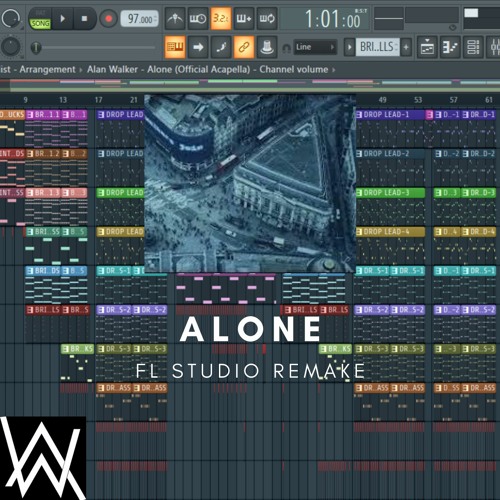Viewport: 500px width, 500px height.
Task: Toggle the metronome icon
Action: tap(175, 19)
